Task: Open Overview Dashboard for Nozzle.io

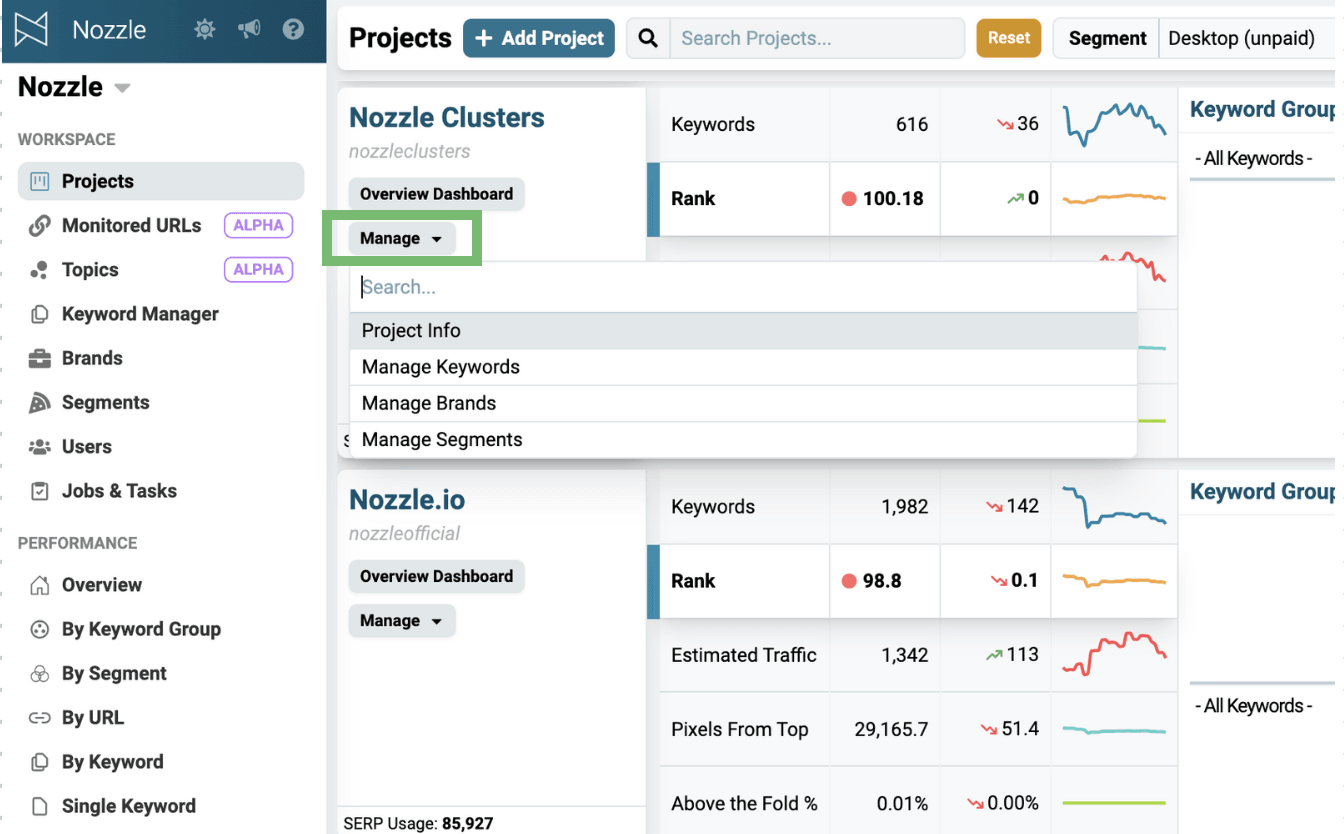Action: (436, 576)
